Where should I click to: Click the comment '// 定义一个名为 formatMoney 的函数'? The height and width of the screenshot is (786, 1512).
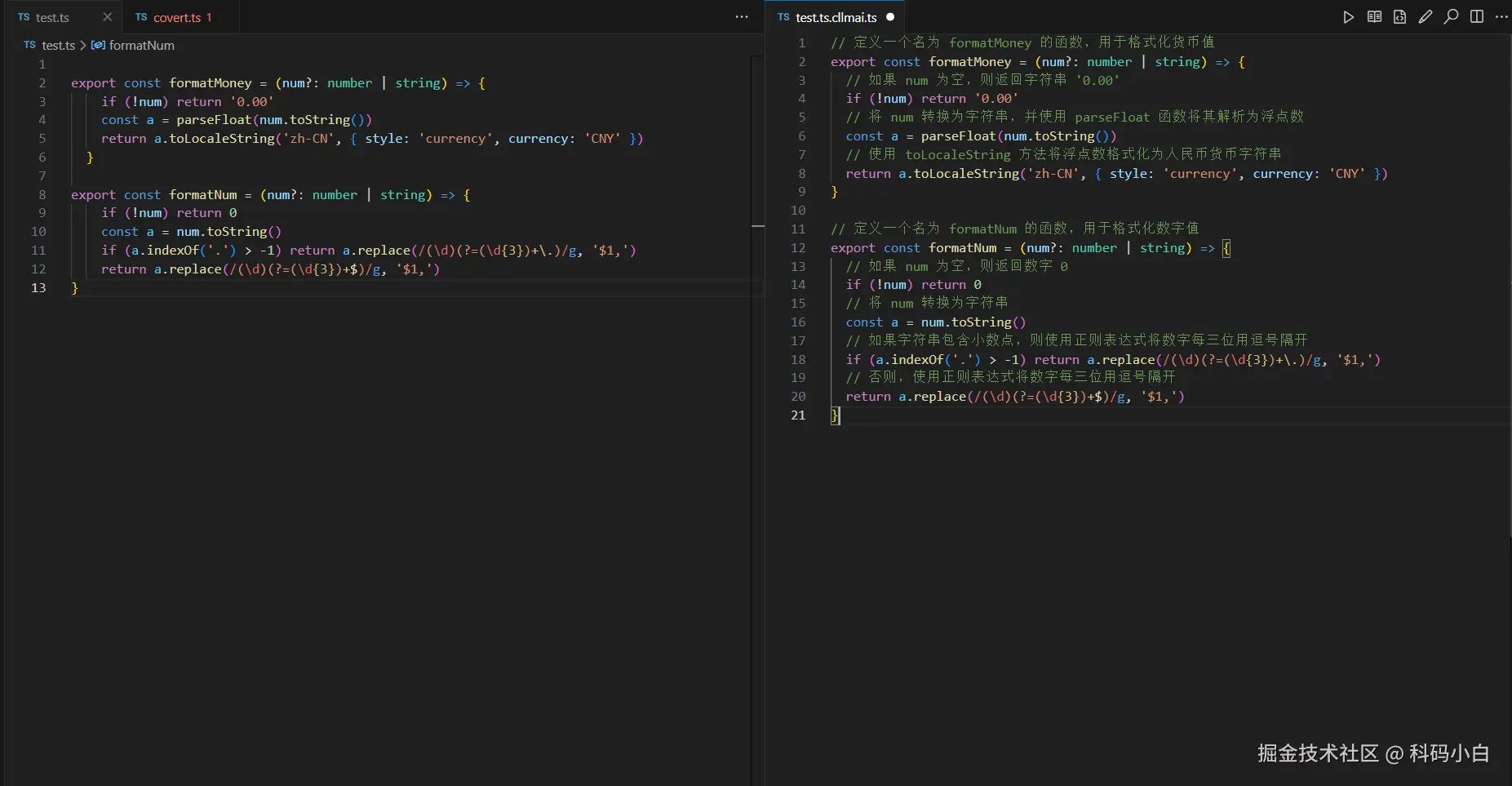pyautogui.click(x=1022, y=42)
